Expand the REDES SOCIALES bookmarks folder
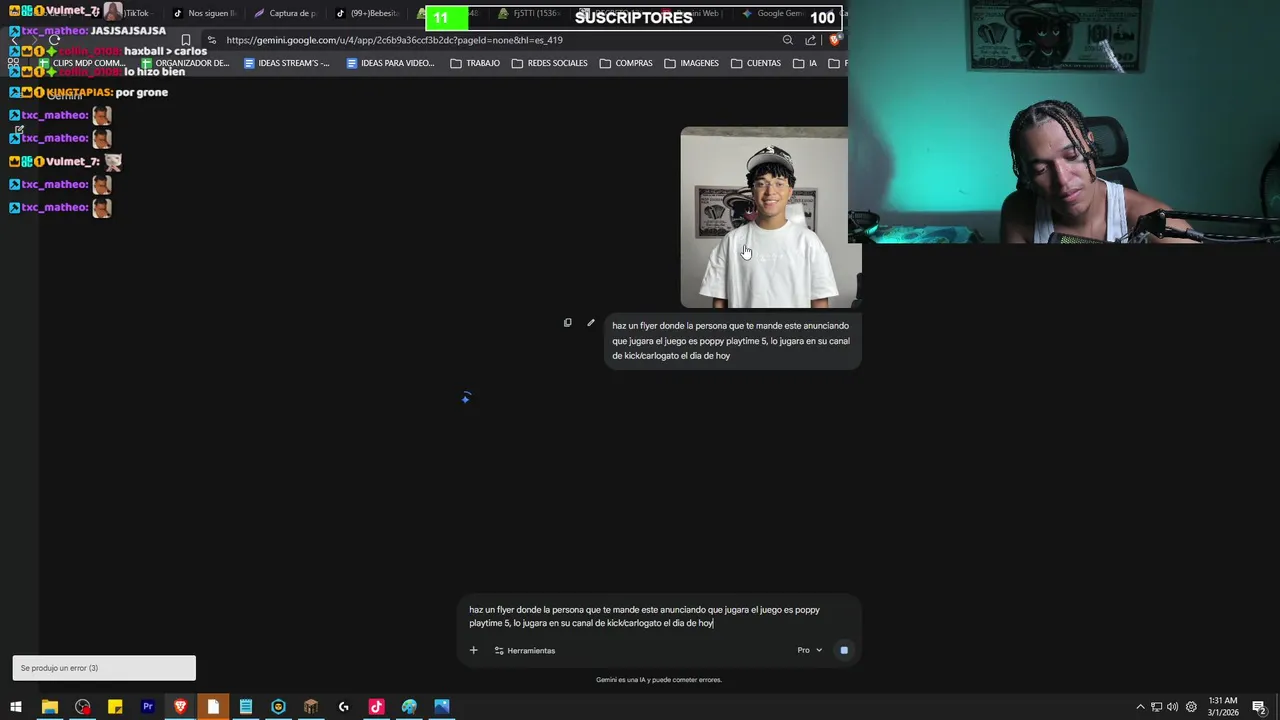The width and height of the screenshot is (1280, 720). click(x=549, y=63)
